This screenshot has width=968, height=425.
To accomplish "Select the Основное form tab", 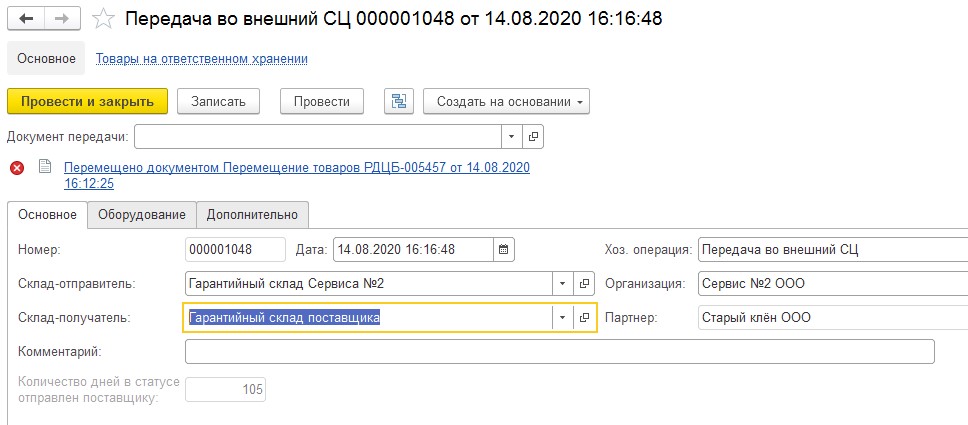I will coord(48,215).
